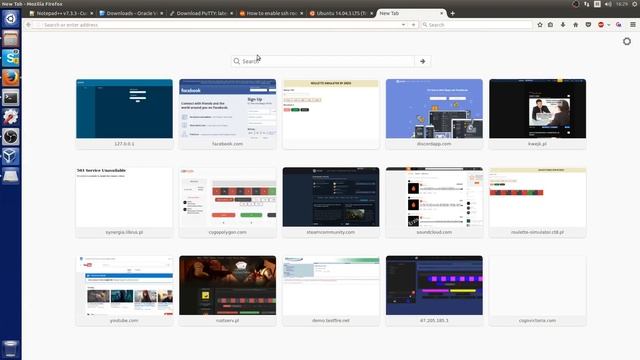Open the Terminal from the dock
The height and width of the screenshot is (360, 640).
11,98
